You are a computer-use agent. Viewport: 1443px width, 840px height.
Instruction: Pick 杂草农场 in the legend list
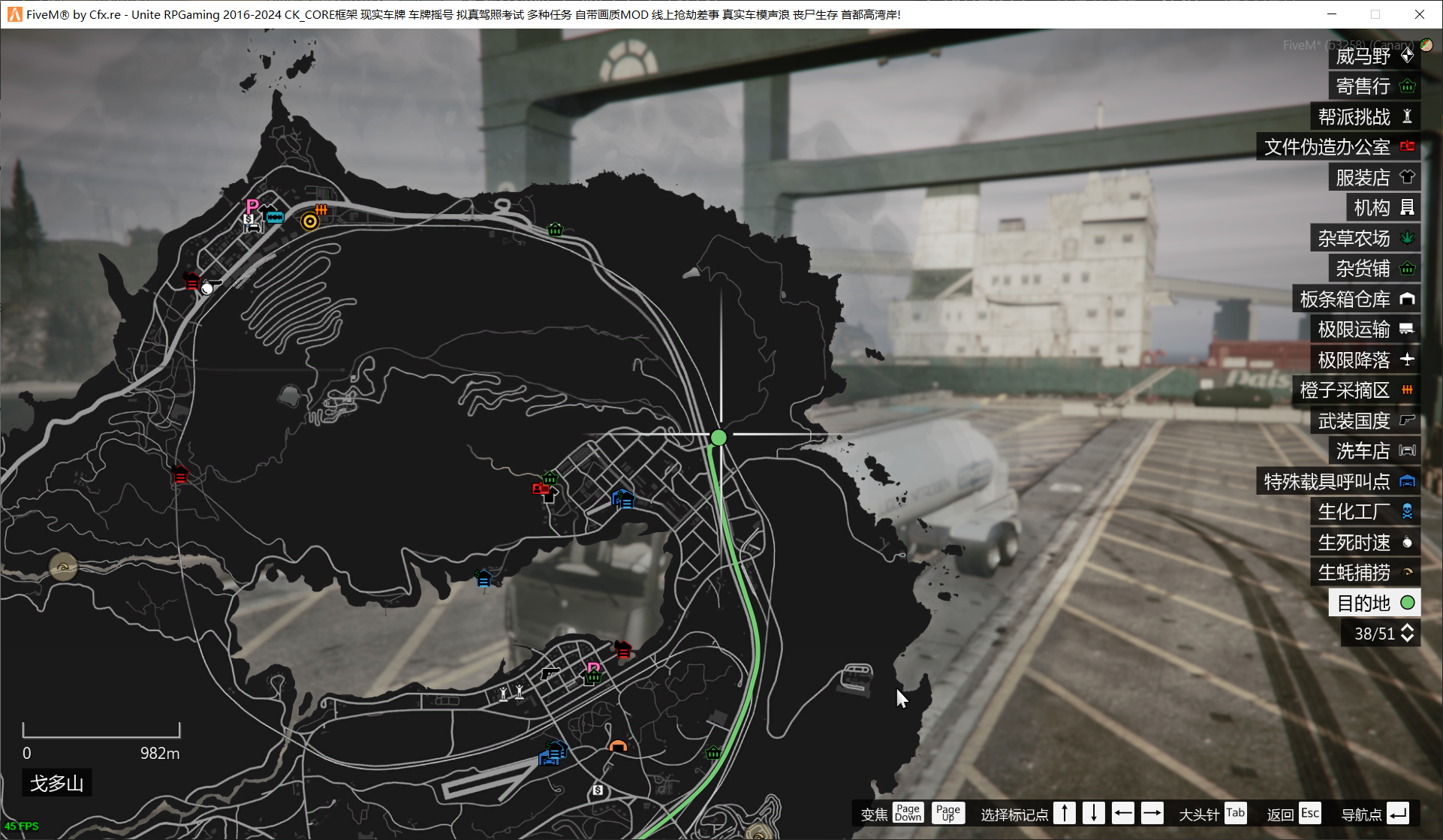1366,238
